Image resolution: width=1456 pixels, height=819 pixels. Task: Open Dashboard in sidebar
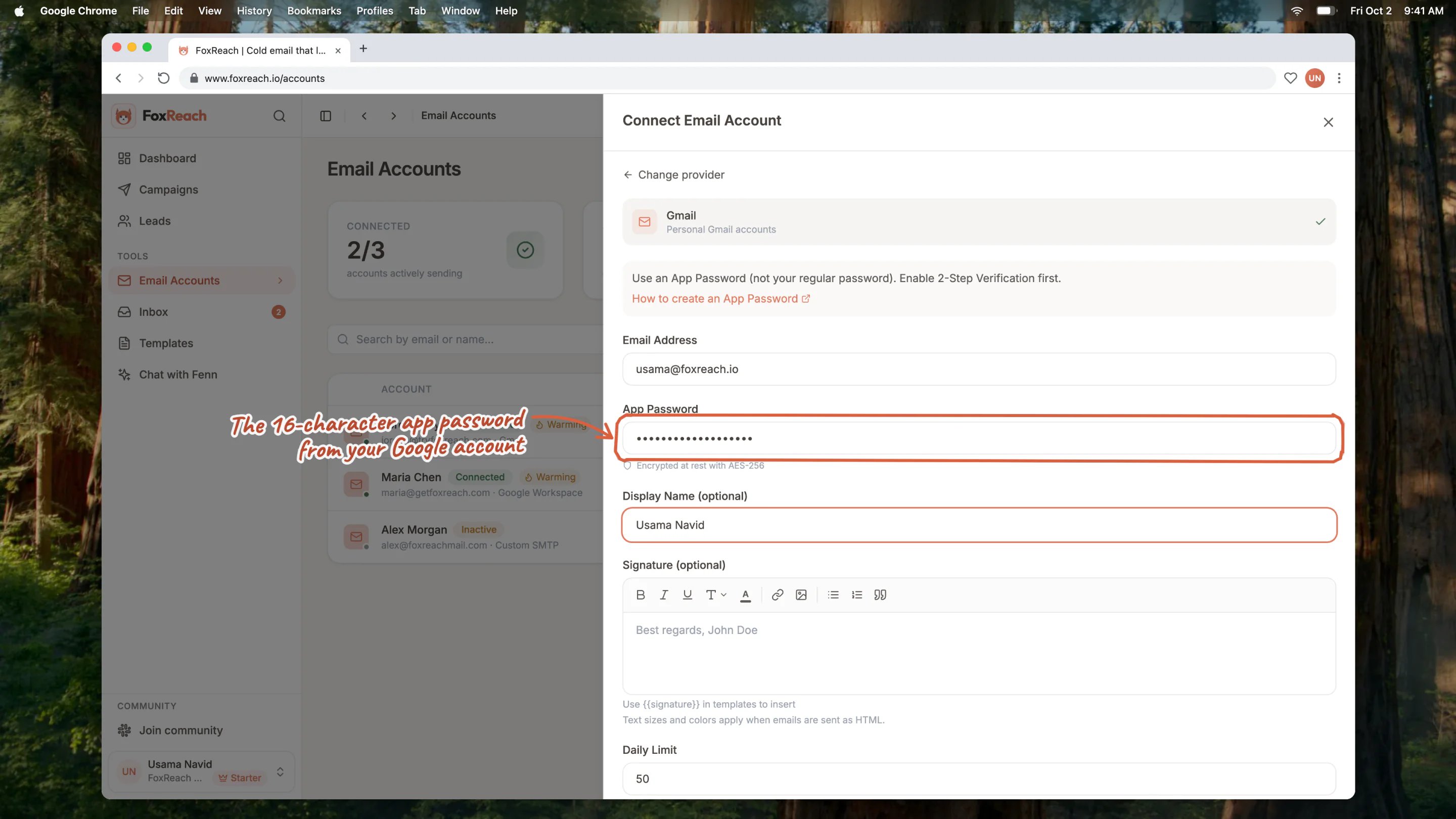201,158
